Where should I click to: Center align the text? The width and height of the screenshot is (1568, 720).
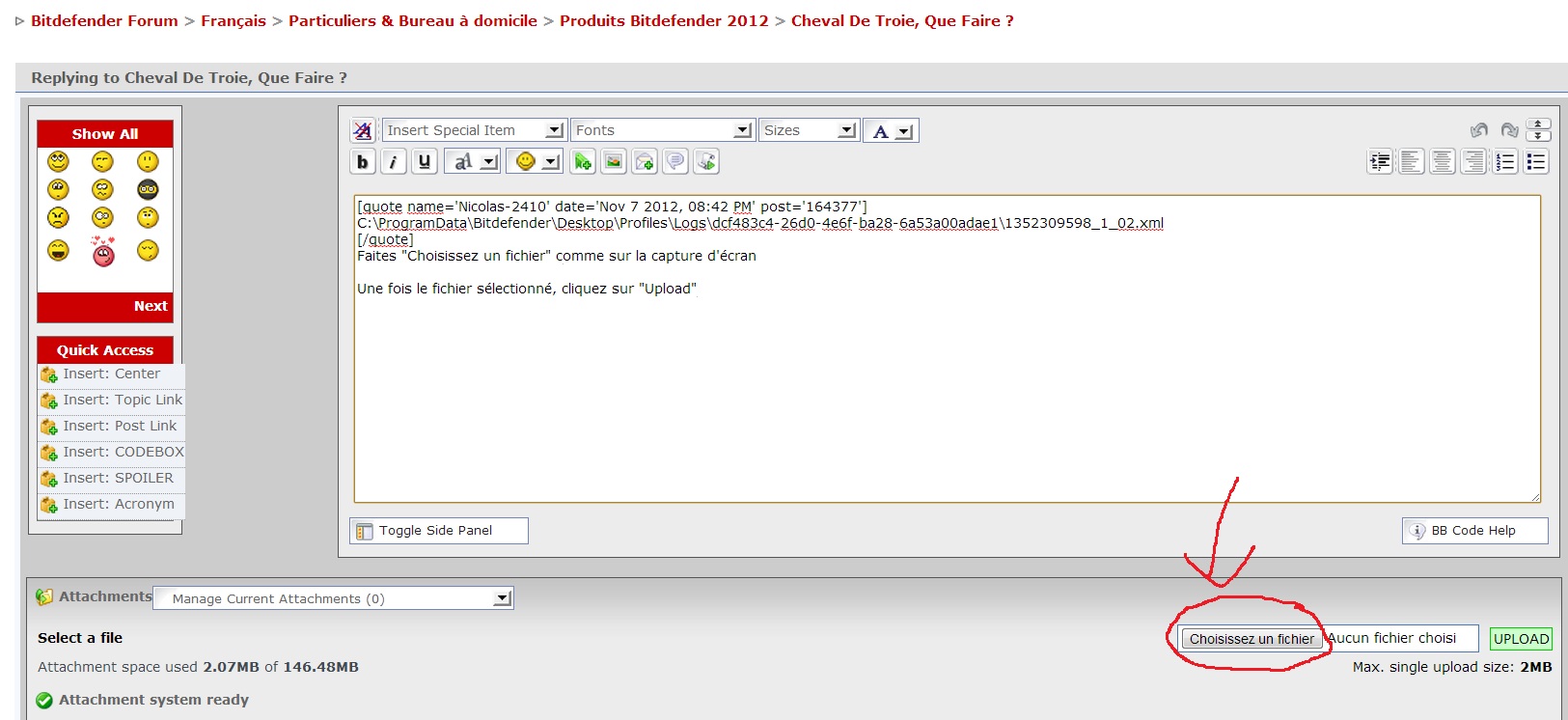point(1443,161)
